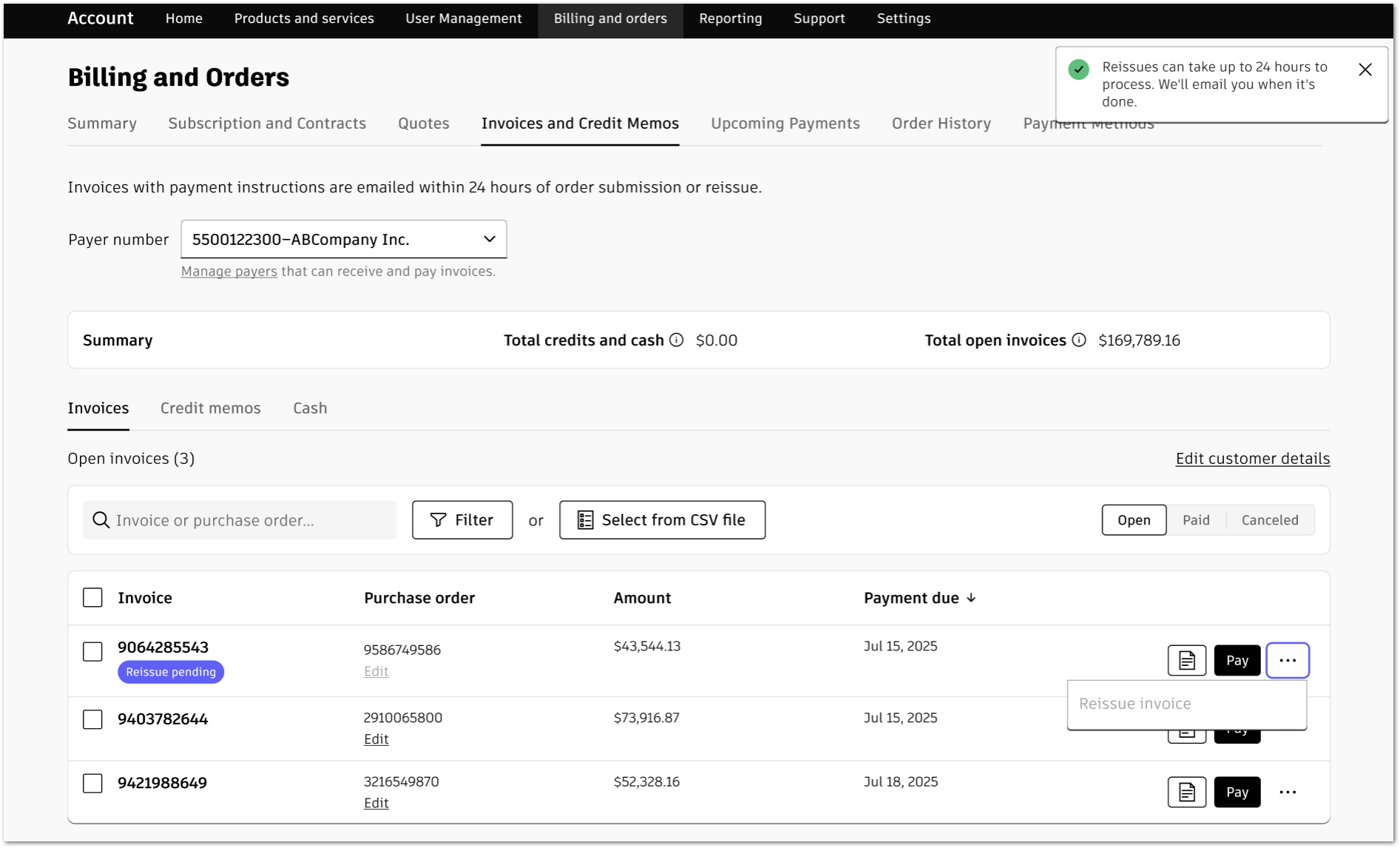Click the Manage payers link
1400x848 pixels.
[229, 272]
